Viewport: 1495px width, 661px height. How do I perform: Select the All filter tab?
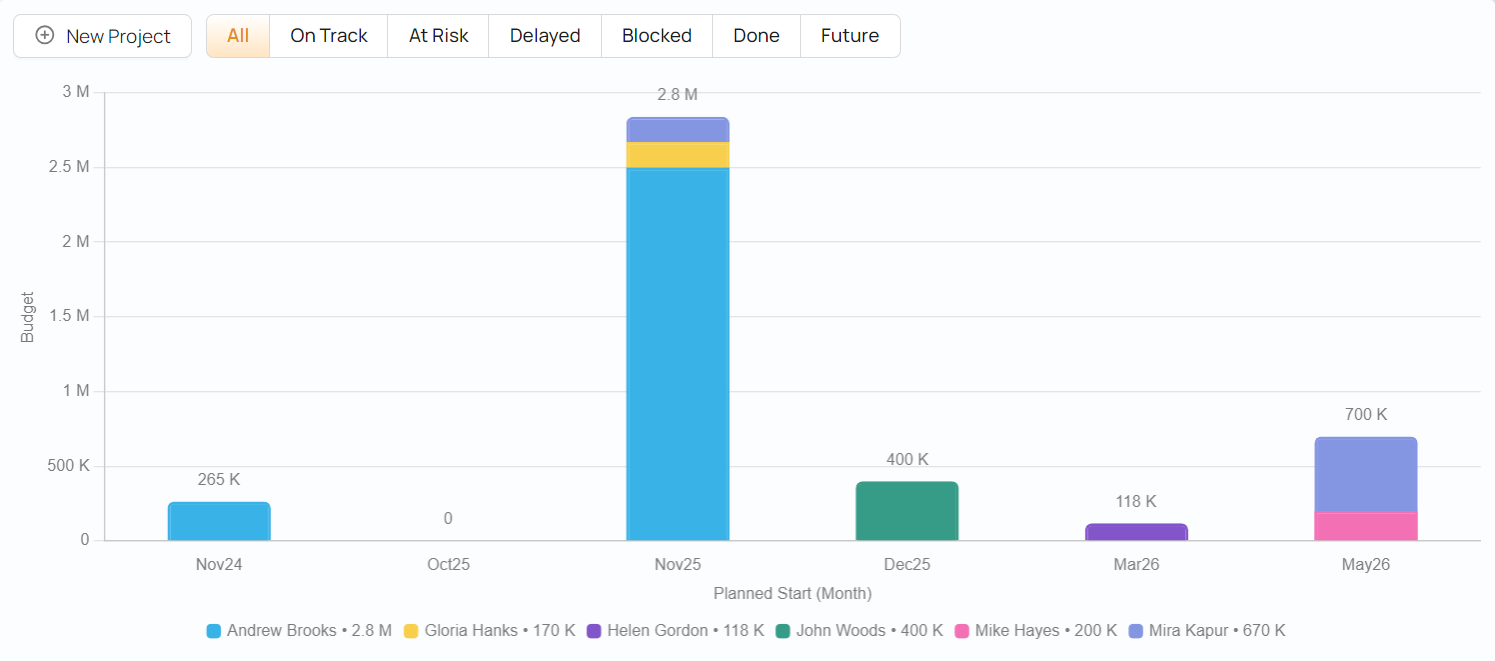pyautogui.click(x=238, y=36)
